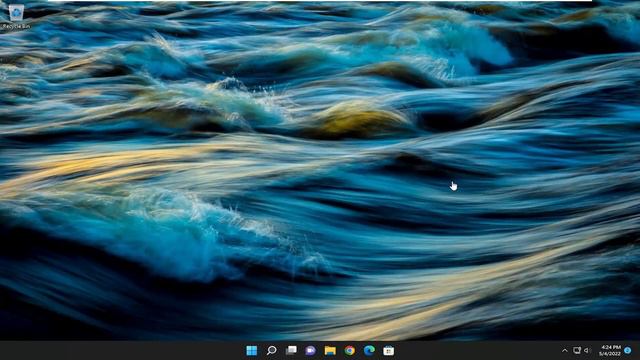Open File Explorer from the taskbar
640x360 pixels.
coord(330,350)
